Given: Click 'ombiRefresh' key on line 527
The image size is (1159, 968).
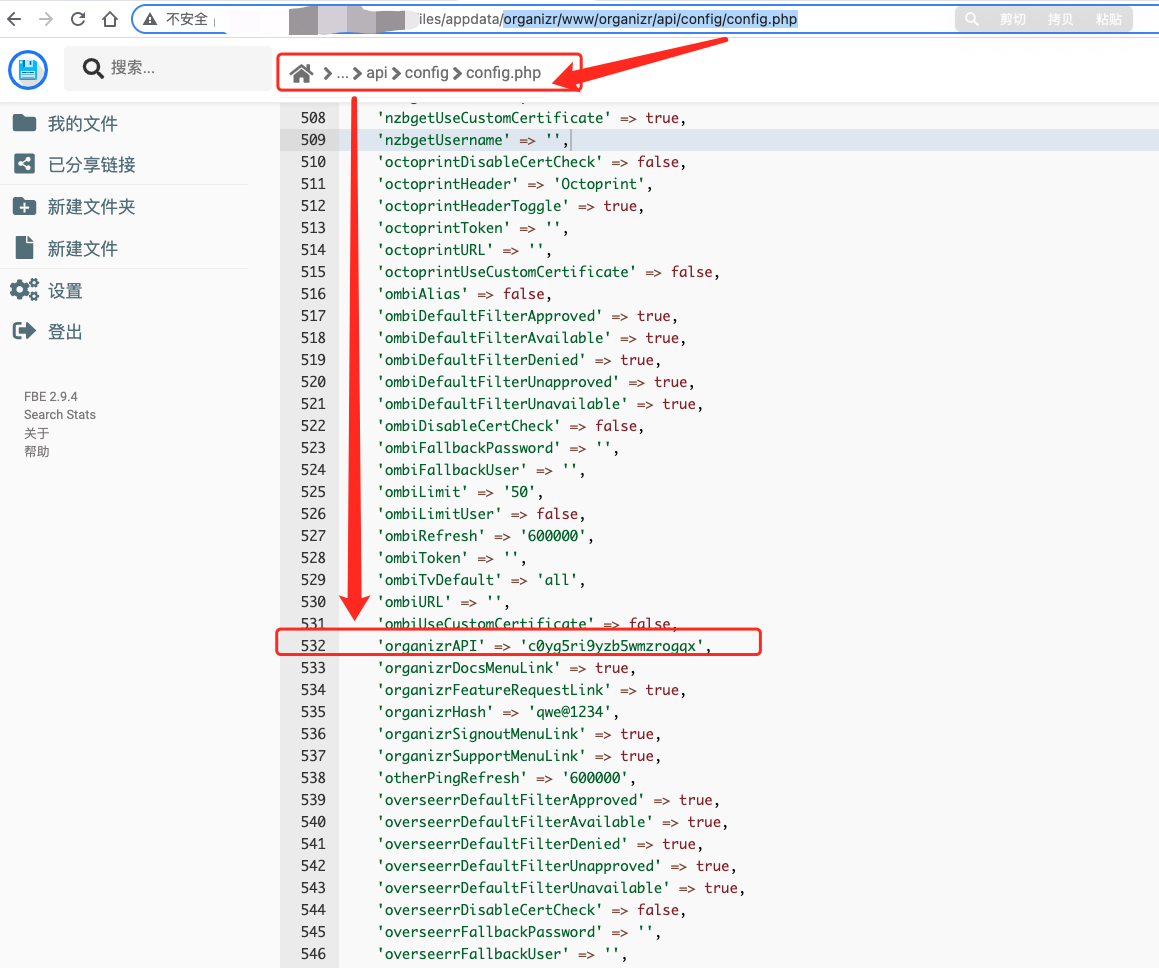Looking at the screenshot, I should click(432, 536).
